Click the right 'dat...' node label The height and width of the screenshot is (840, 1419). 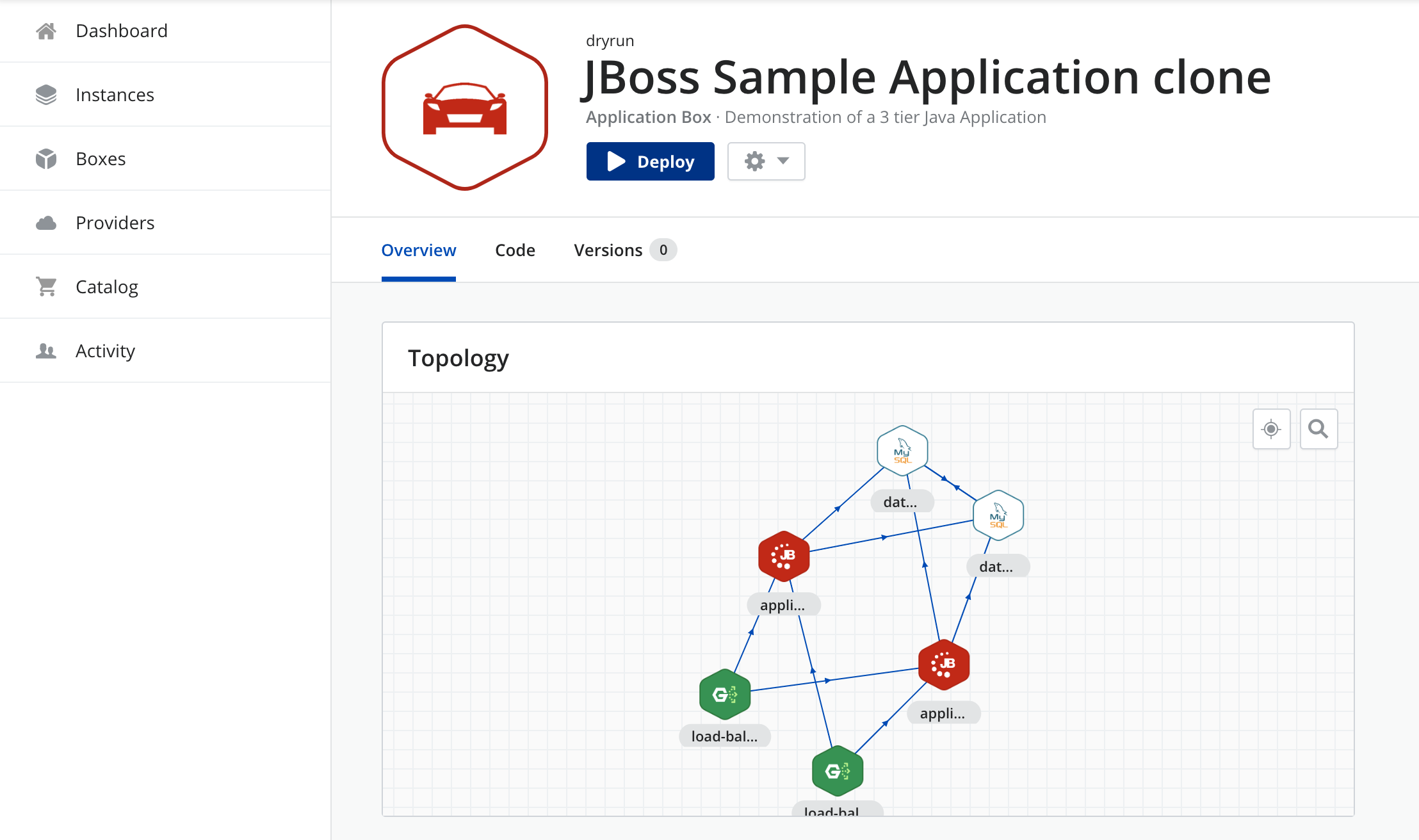(x=998, y=567)
